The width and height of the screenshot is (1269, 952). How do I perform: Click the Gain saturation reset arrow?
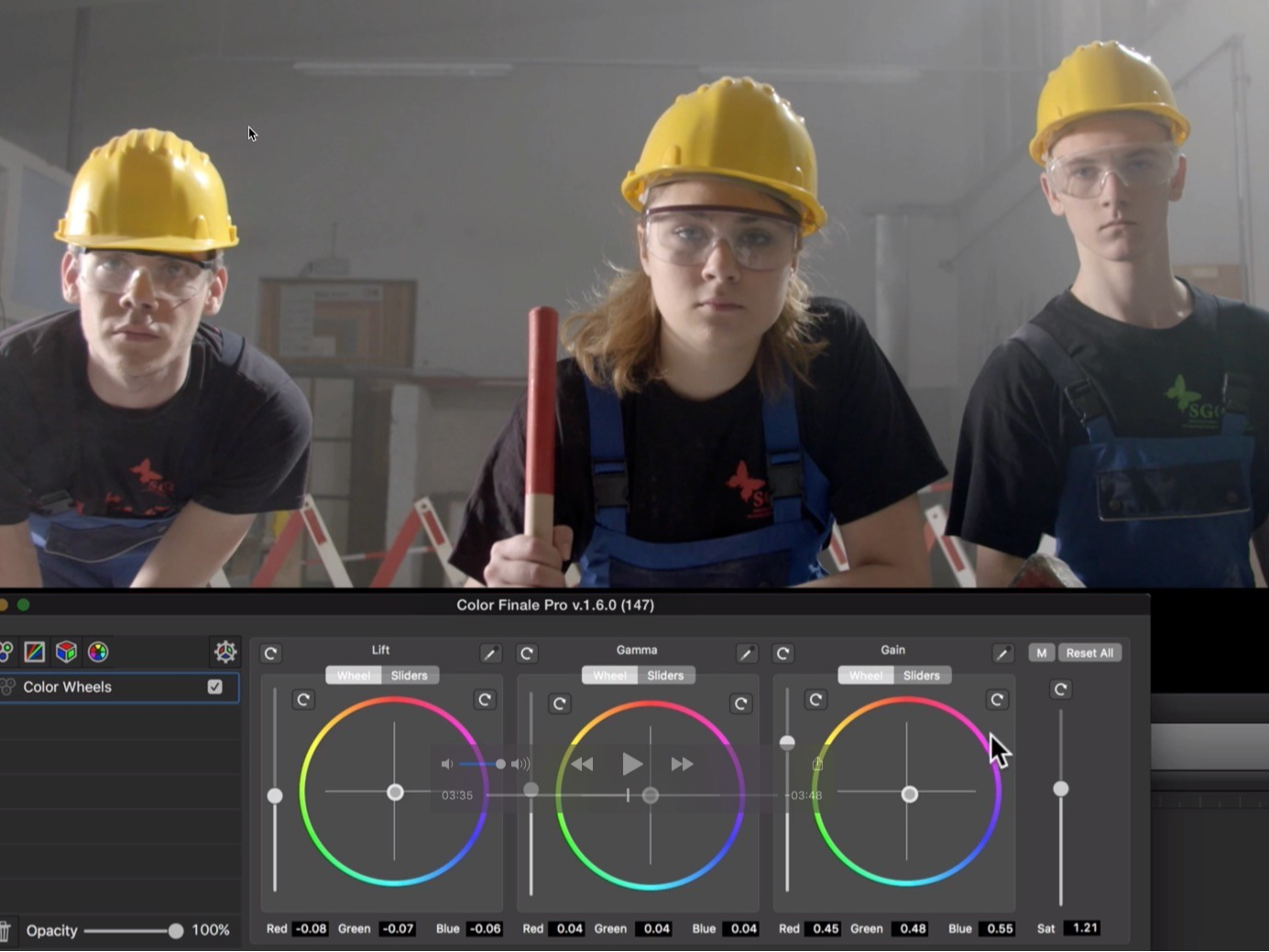click(x=998, y=699)
